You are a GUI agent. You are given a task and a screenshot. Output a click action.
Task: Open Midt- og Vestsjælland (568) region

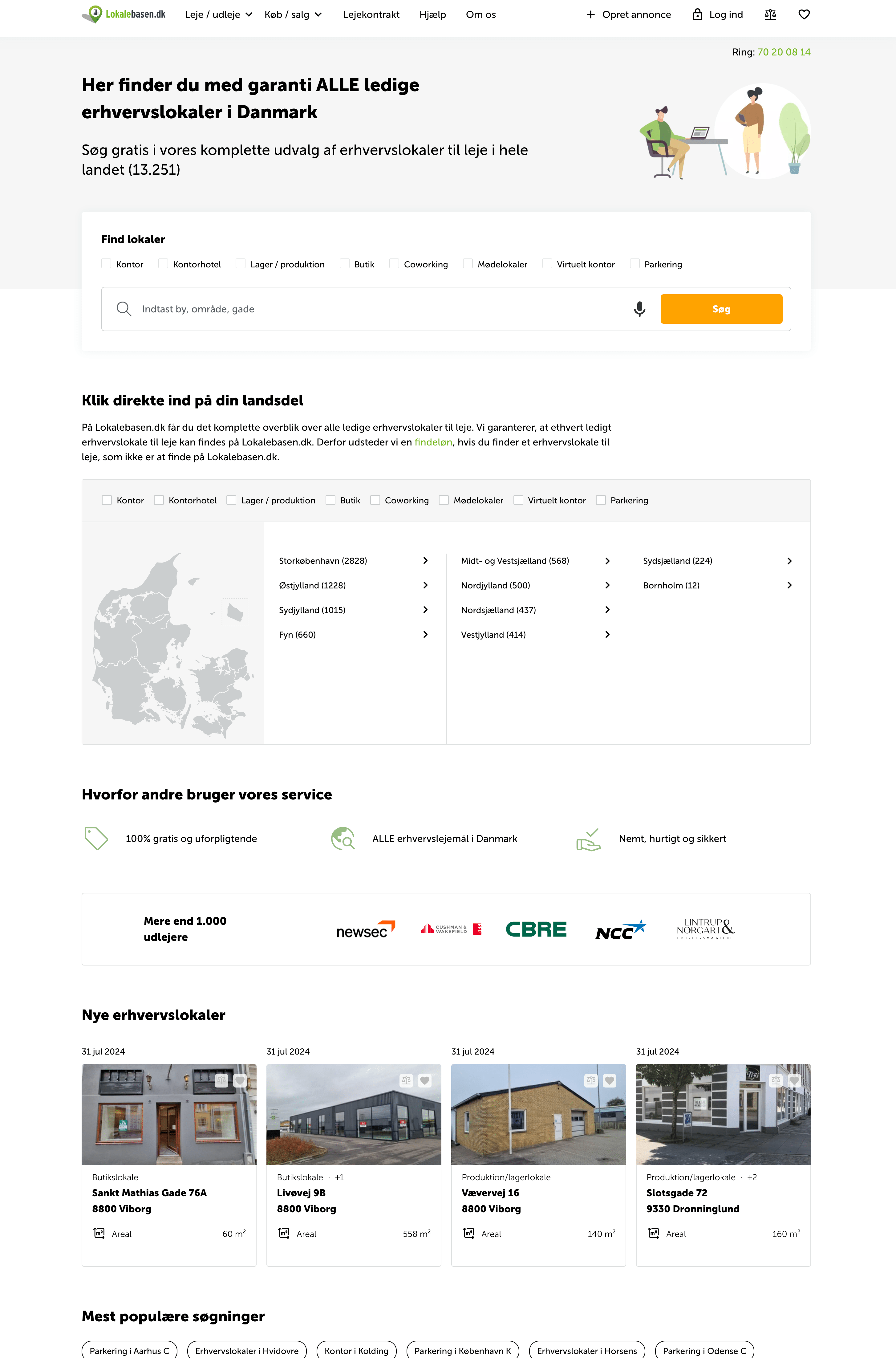(x=536, y=561)
